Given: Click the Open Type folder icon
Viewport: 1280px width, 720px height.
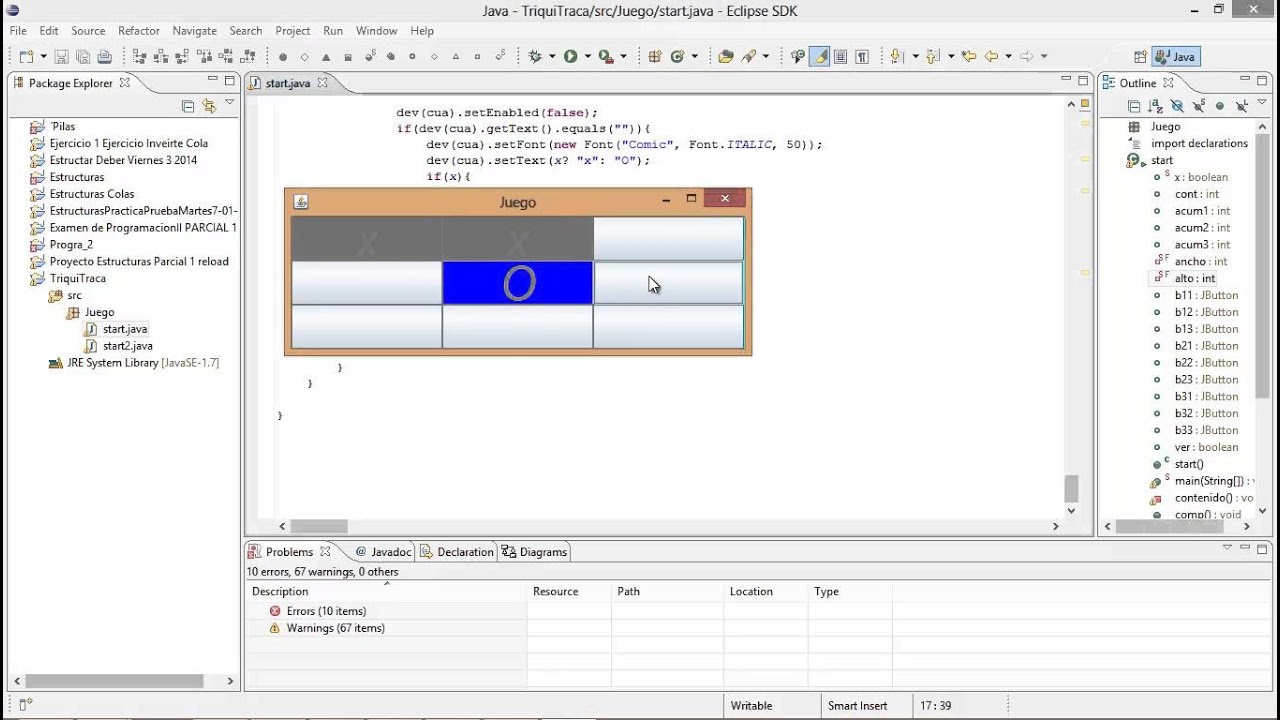Looking at the screenshot, I should [x=726, y=57].
